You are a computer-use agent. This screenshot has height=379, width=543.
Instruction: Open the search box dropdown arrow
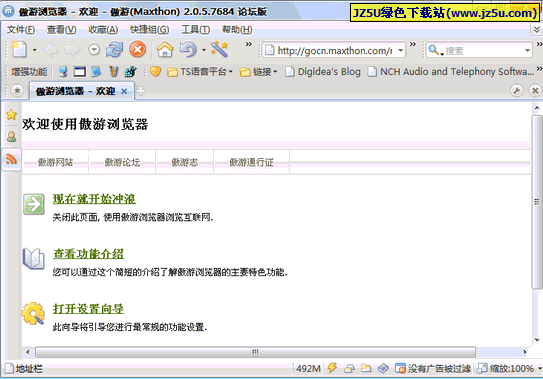click(527, 51)
